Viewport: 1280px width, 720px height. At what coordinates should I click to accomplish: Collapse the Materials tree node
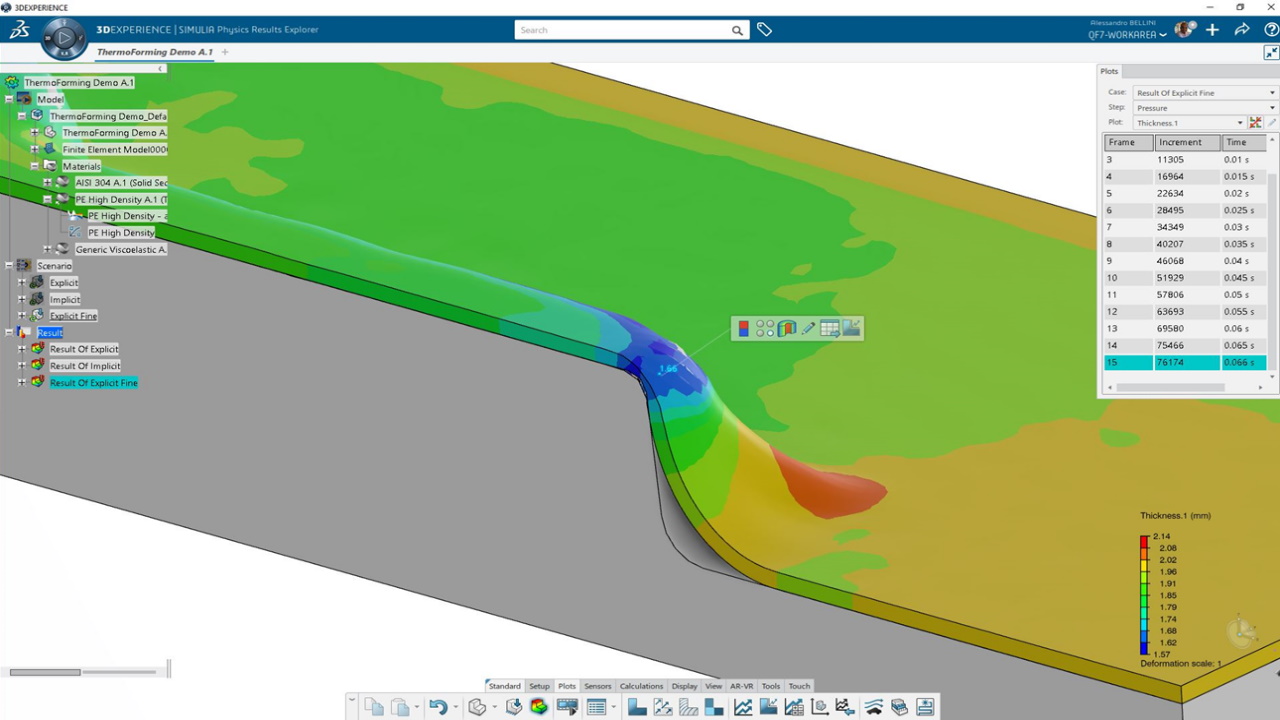[x=34, y=166]
